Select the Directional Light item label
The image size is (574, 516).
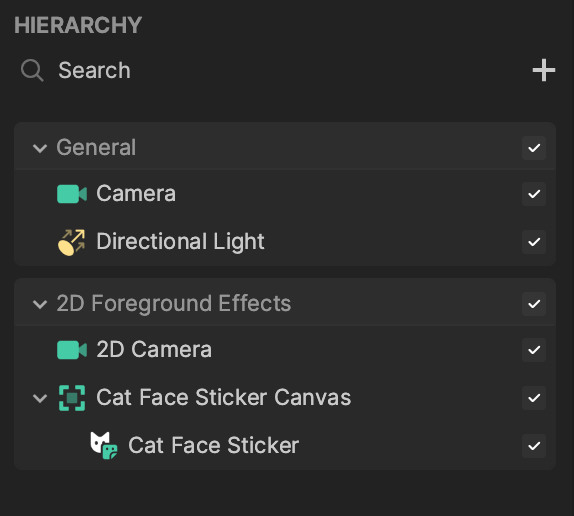(180, 242)
